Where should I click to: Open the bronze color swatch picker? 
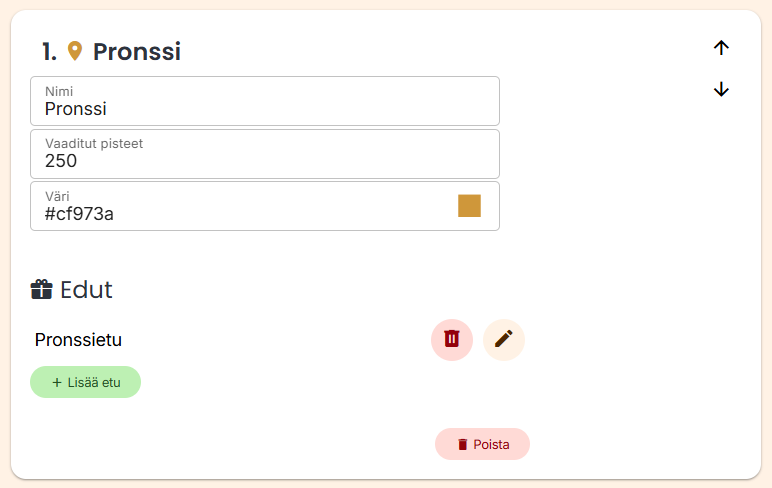[469, 206]
